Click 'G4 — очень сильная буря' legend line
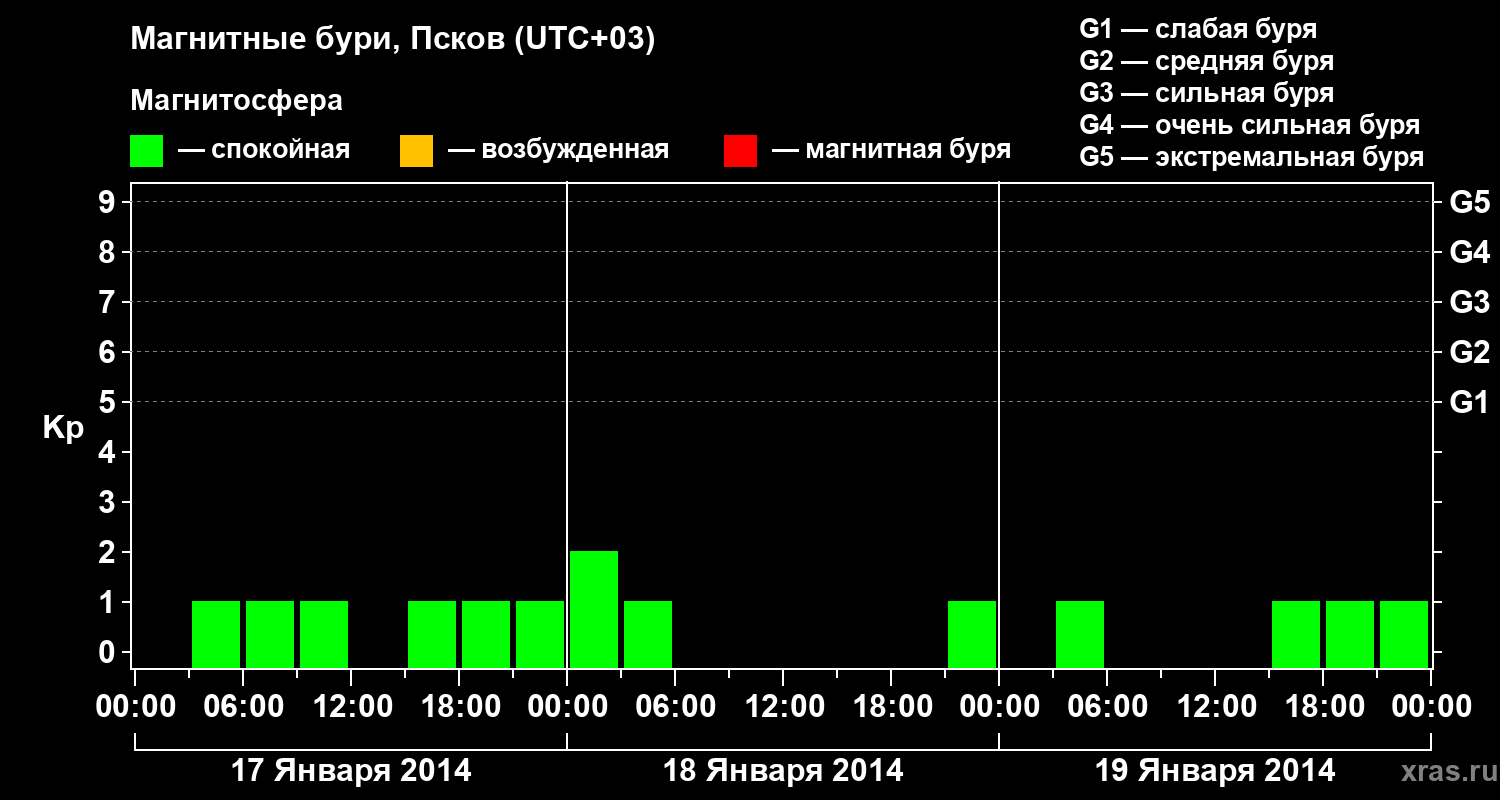Image resolution: width=1500 pixels, height=800 pixels. [x=1249, y=125]
